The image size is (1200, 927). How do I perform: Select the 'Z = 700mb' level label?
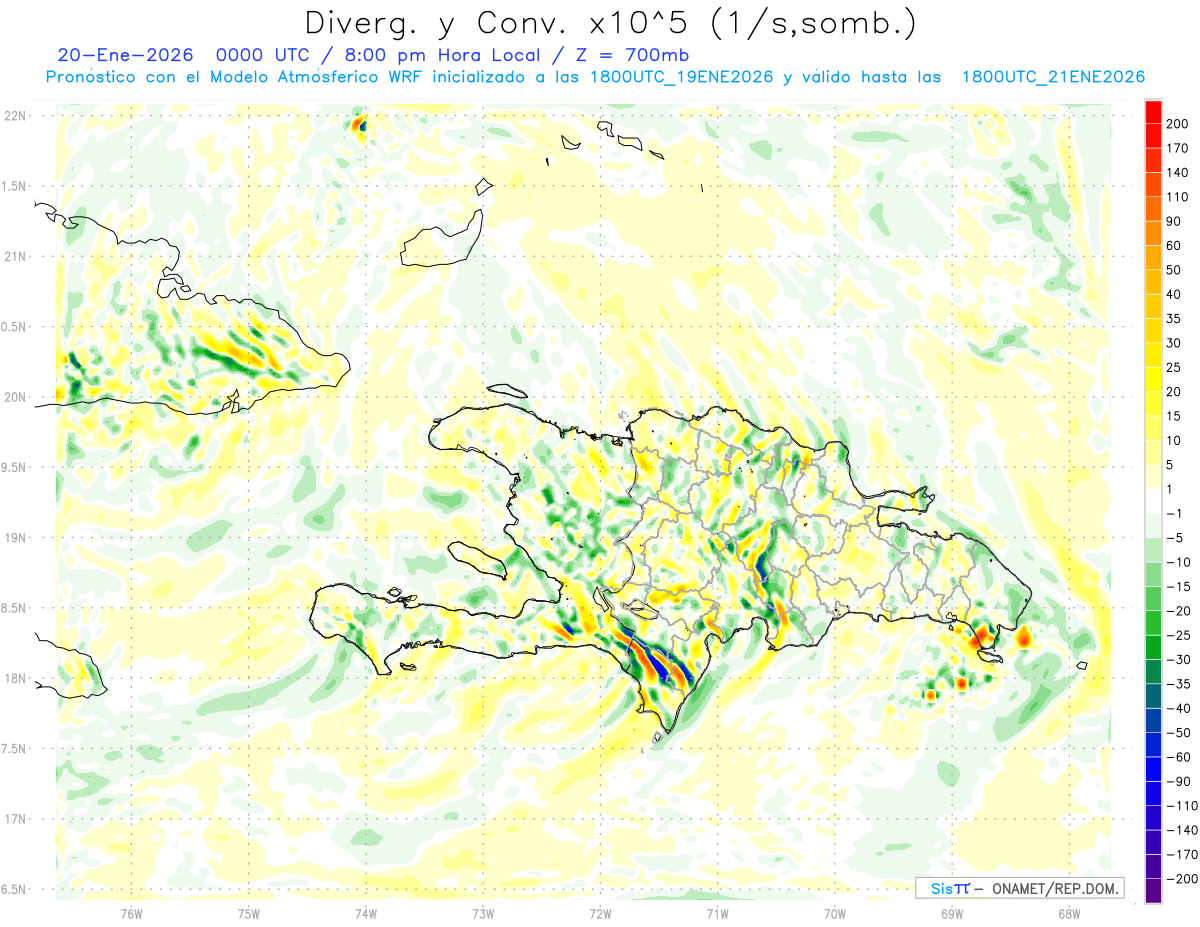point(631,55)
